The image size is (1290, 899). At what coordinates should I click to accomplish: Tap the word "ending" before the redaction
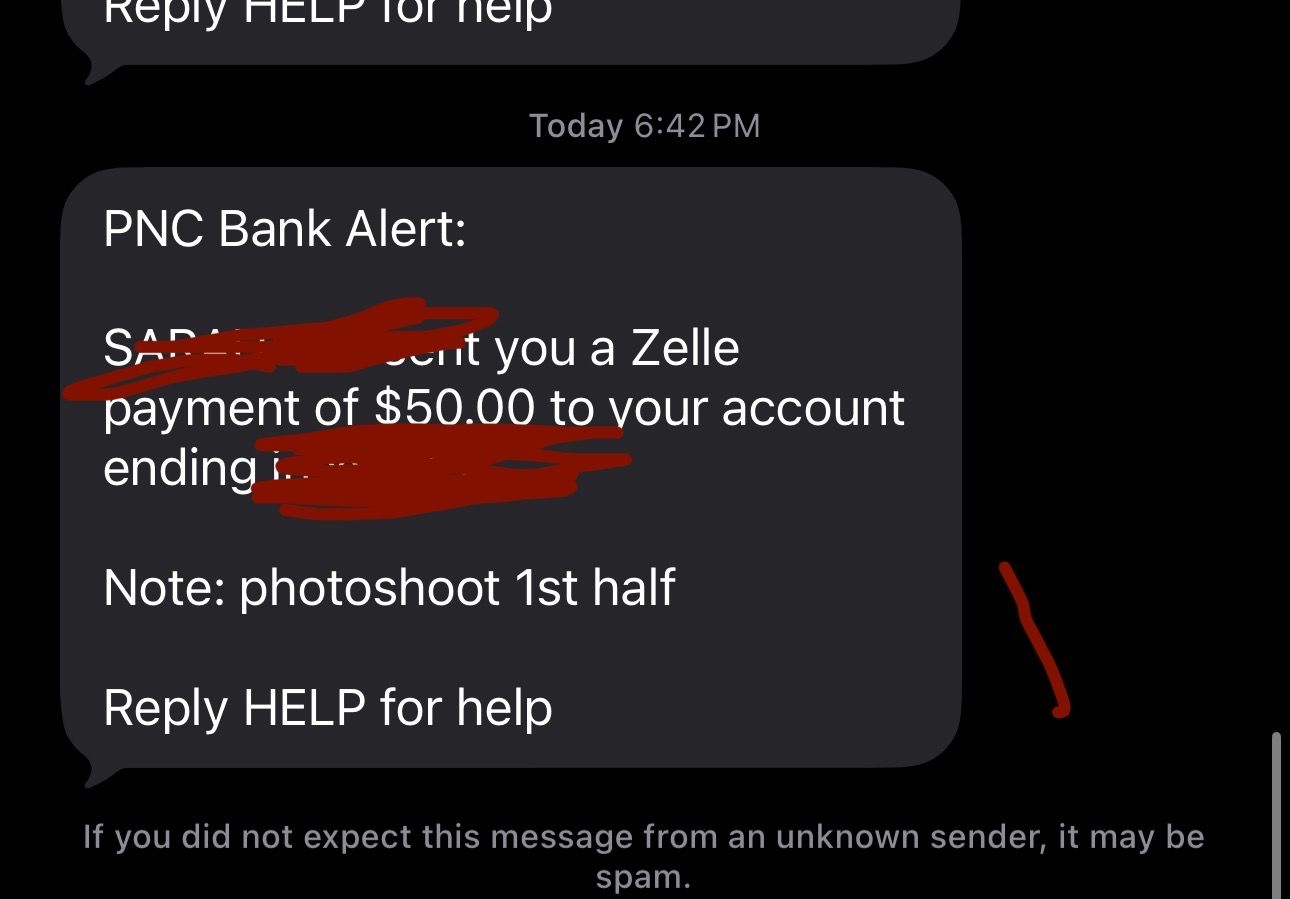click(x=180, y=469)
